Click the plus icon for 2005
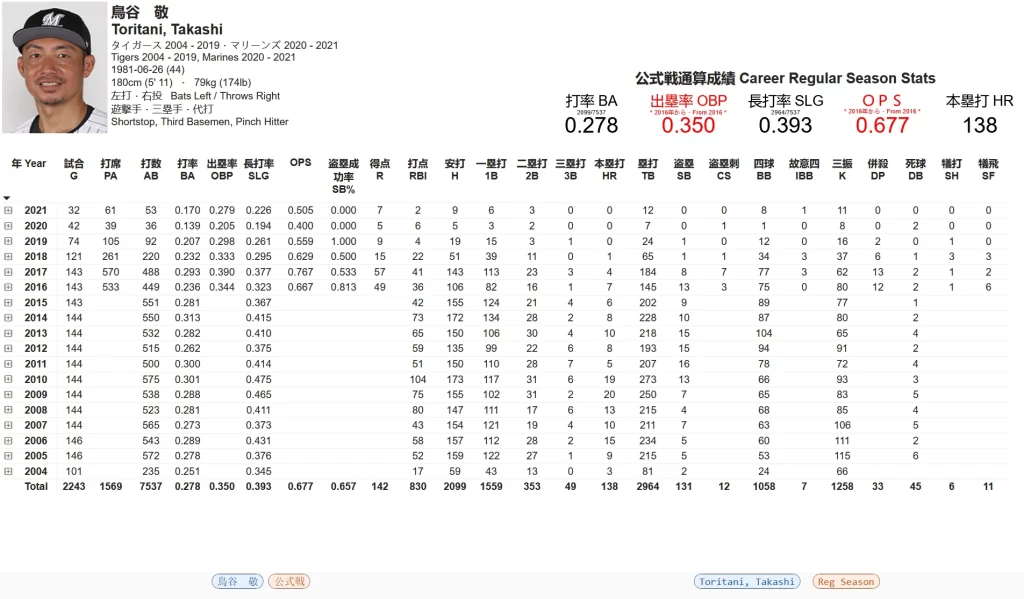 8,456
